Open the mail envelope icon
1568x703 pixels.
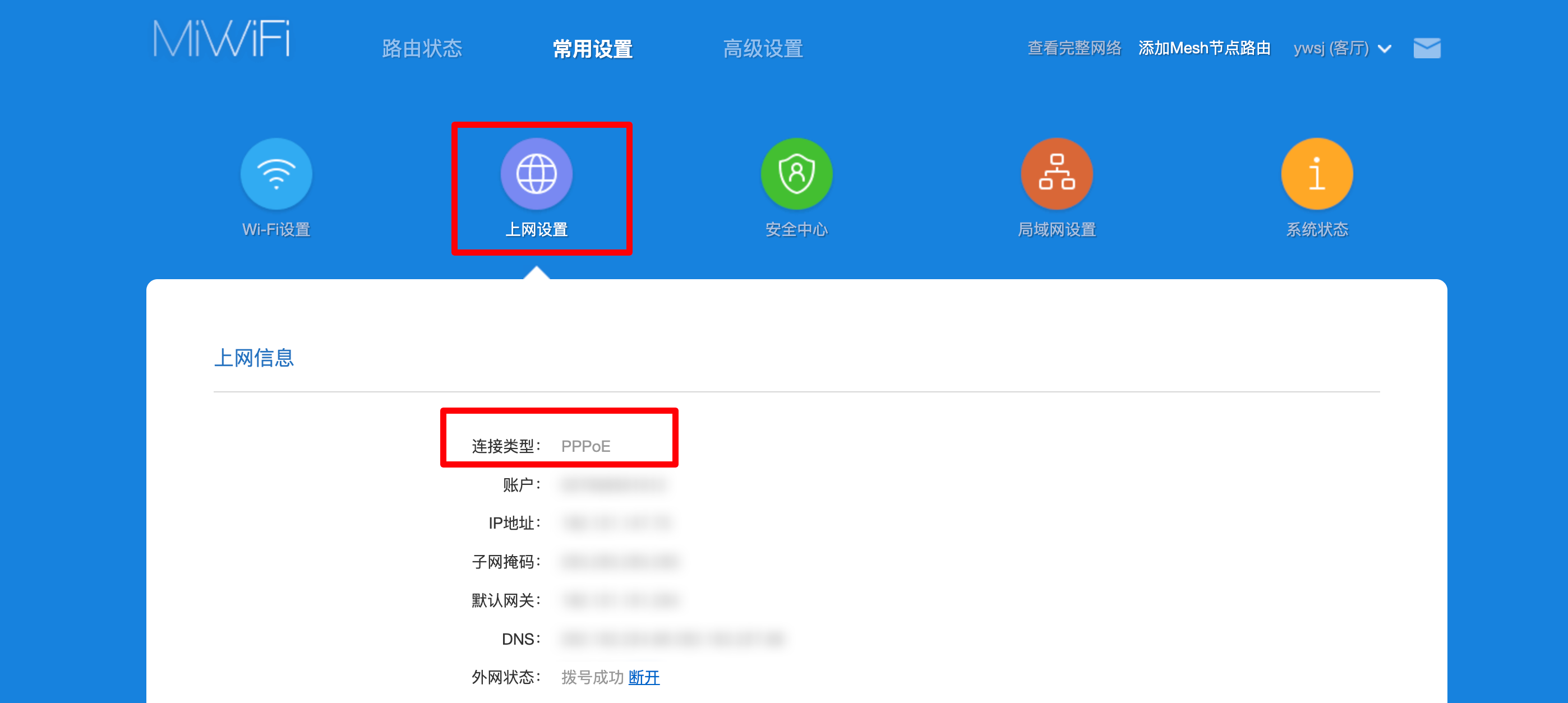point(1426,48)
